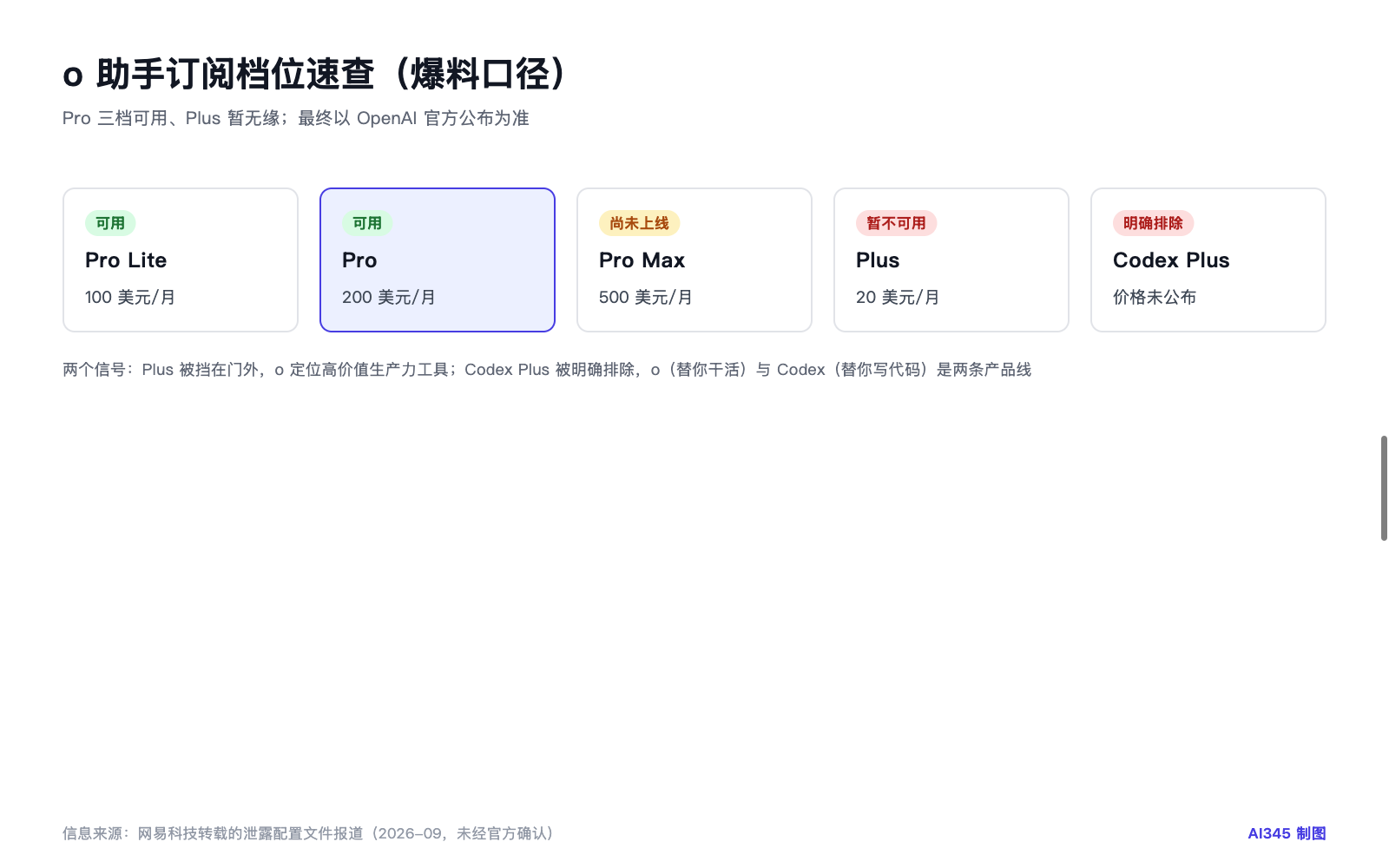Click the 500 美元/月 price text
This screenshot has height=868, width=1389.
[646, 297]
